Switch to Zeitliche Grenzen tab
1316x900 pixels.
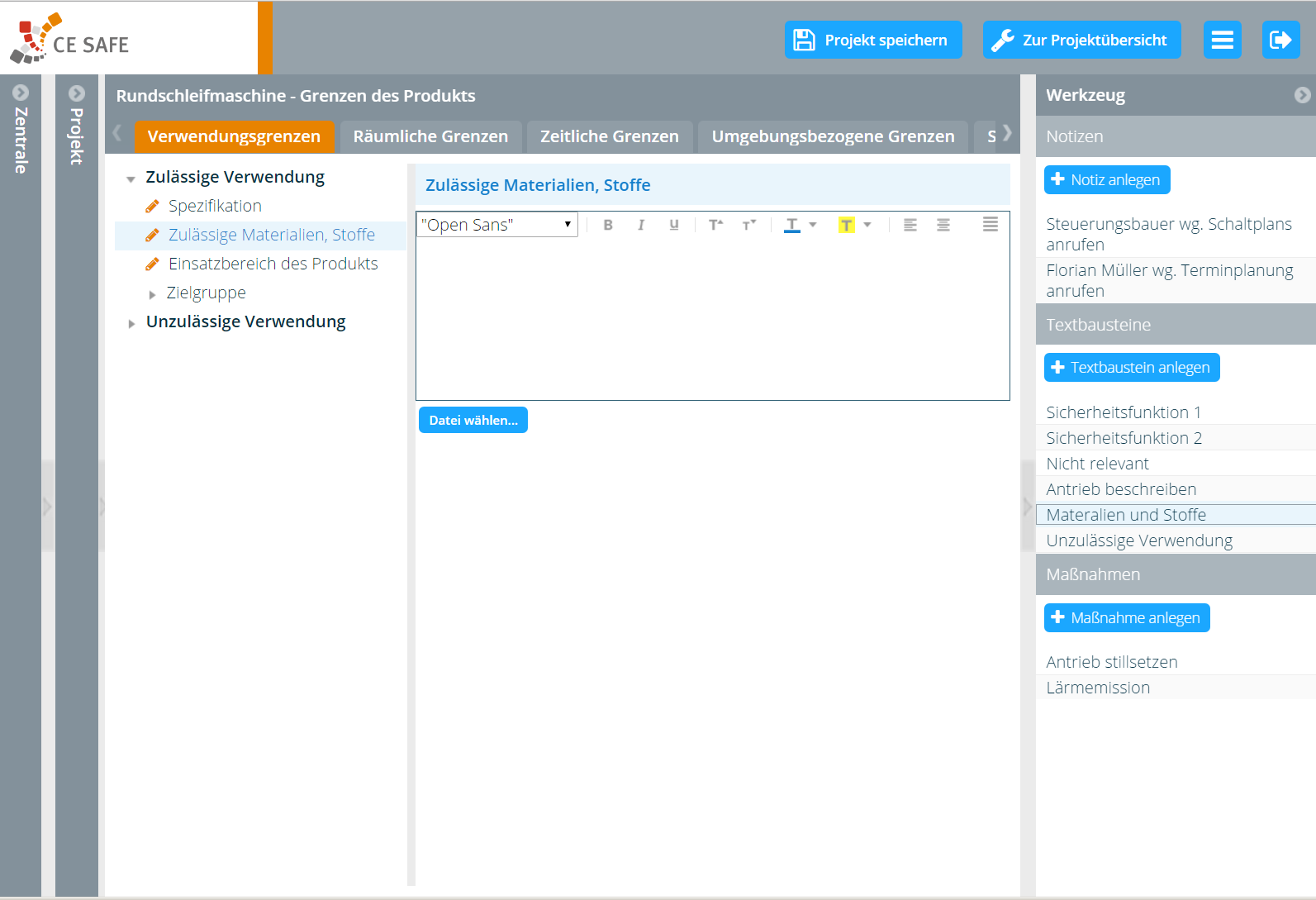[610, 136]
